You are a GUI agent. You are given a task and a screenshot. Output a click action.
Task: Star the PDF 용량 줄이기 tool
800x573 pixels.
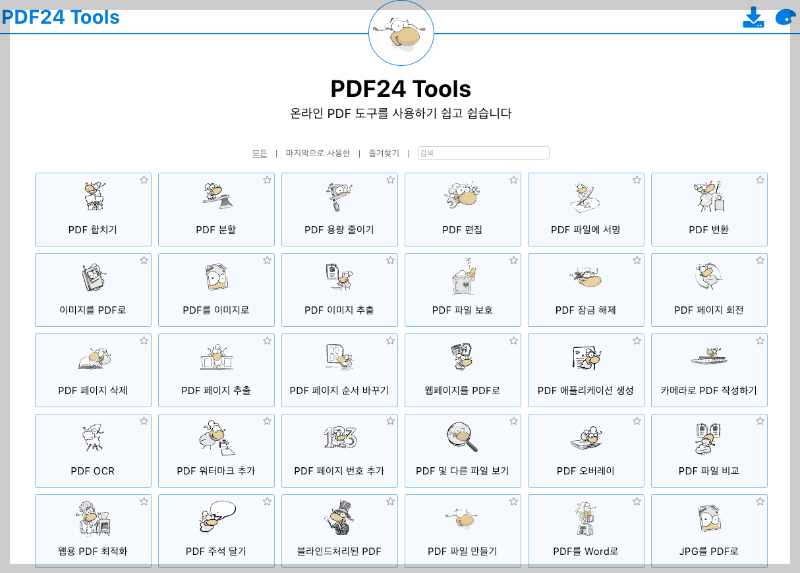(390, 180)
